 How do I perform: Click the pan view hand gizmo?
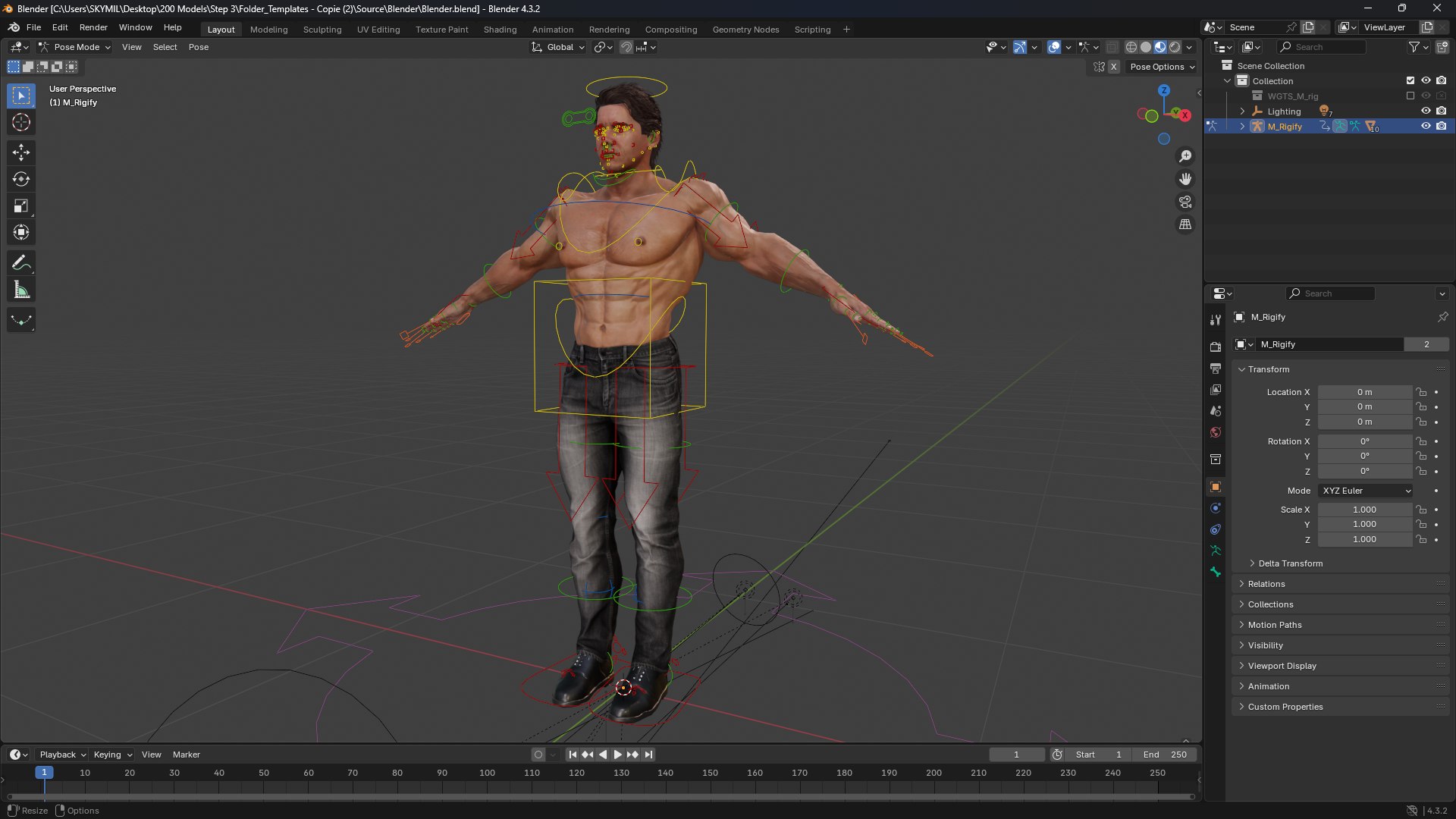[x=1185, y=179]
